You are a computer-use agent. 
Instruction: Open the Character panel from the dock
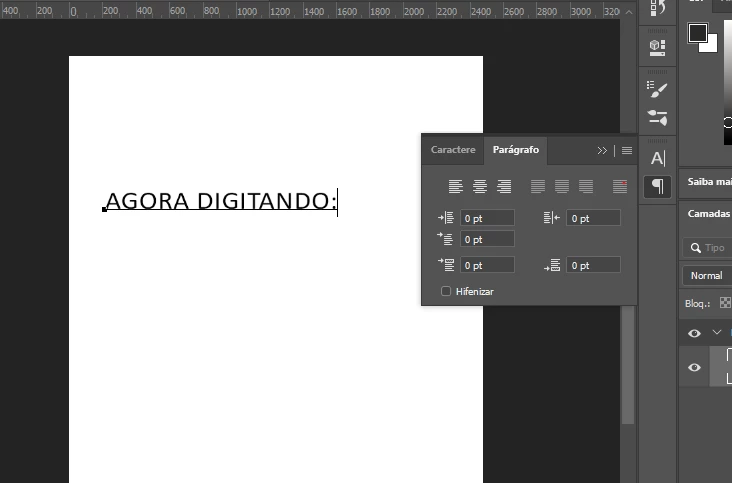pyautogui.click(x=657, y=159)
